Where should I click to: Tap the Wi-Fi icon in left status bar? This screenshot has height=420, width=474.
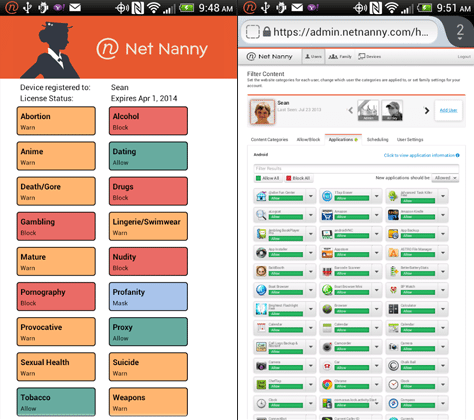coord(154,8)
